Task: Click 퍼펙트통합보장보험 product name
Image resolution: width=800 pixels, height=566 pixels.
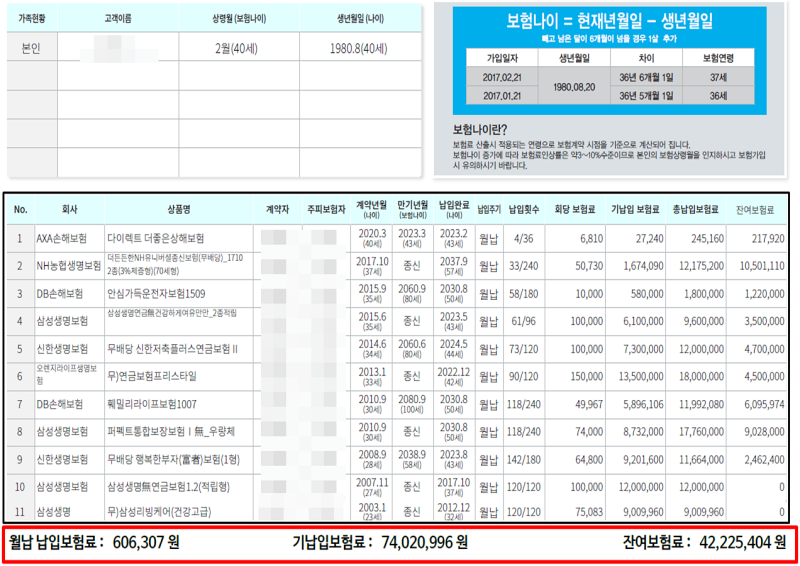Action: pos(170,432)
